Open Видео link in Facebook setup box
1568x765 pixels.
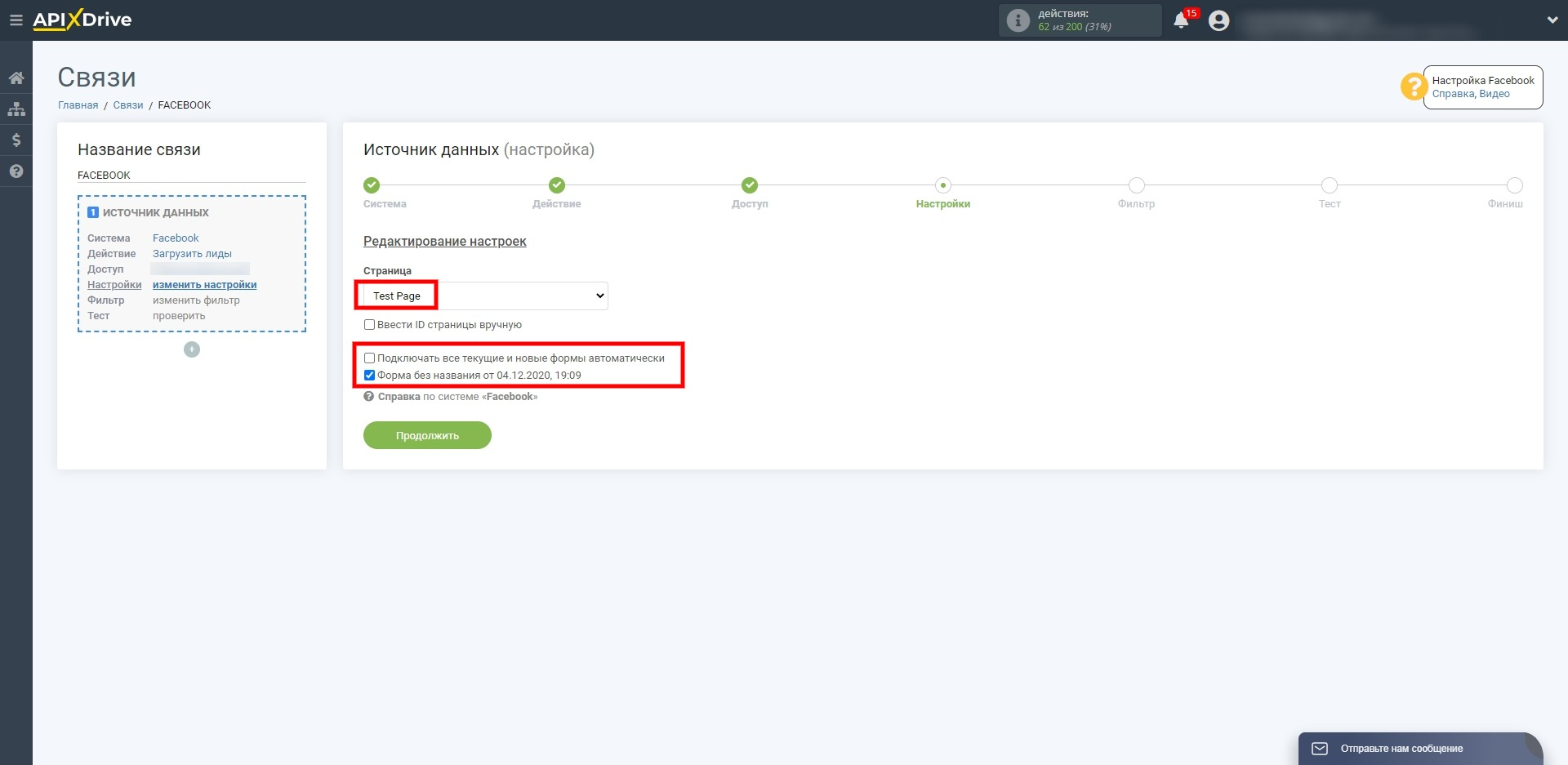[x=1494, y=94]
